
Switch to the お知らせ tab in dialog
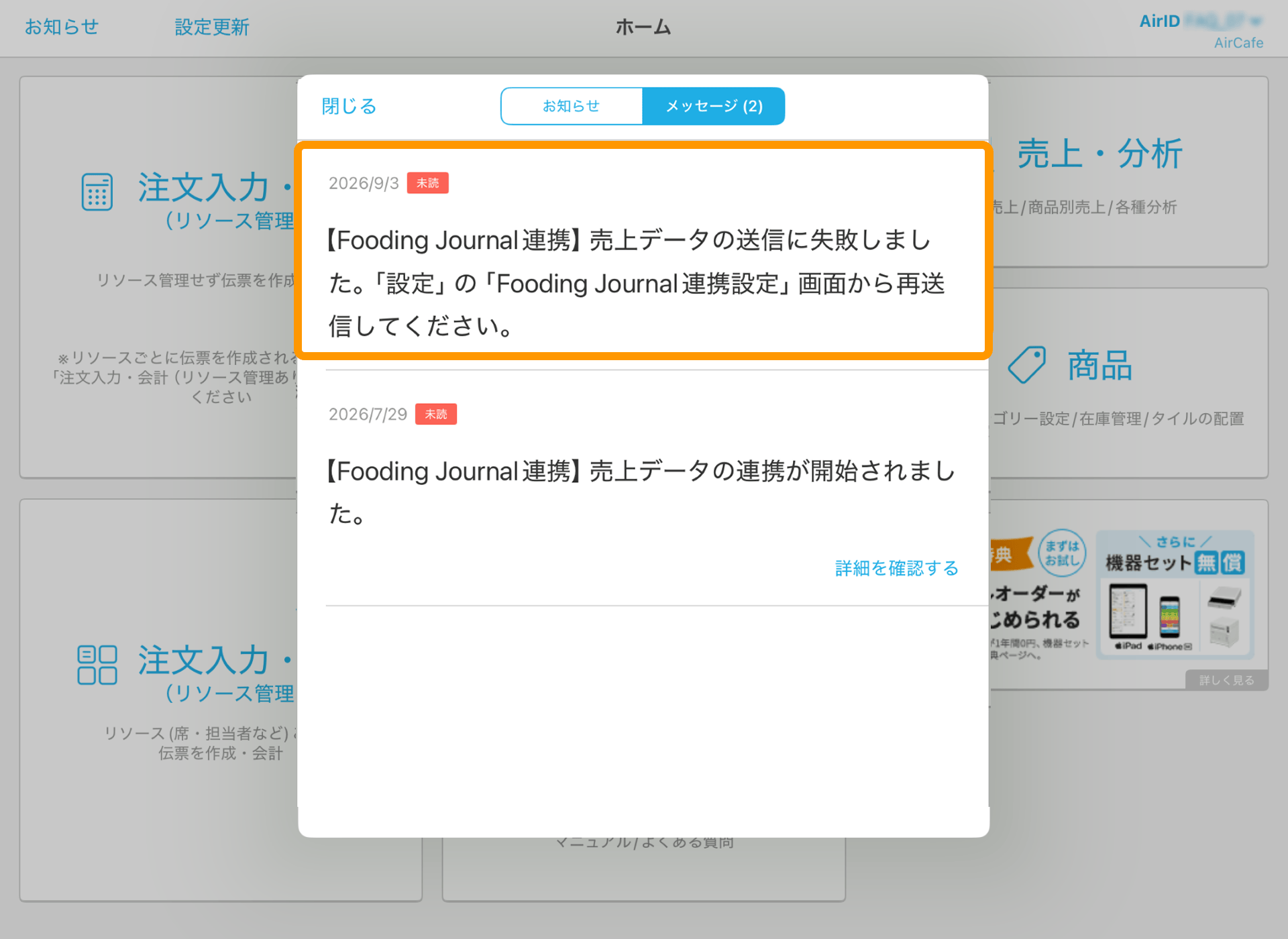tap(572, 106)
